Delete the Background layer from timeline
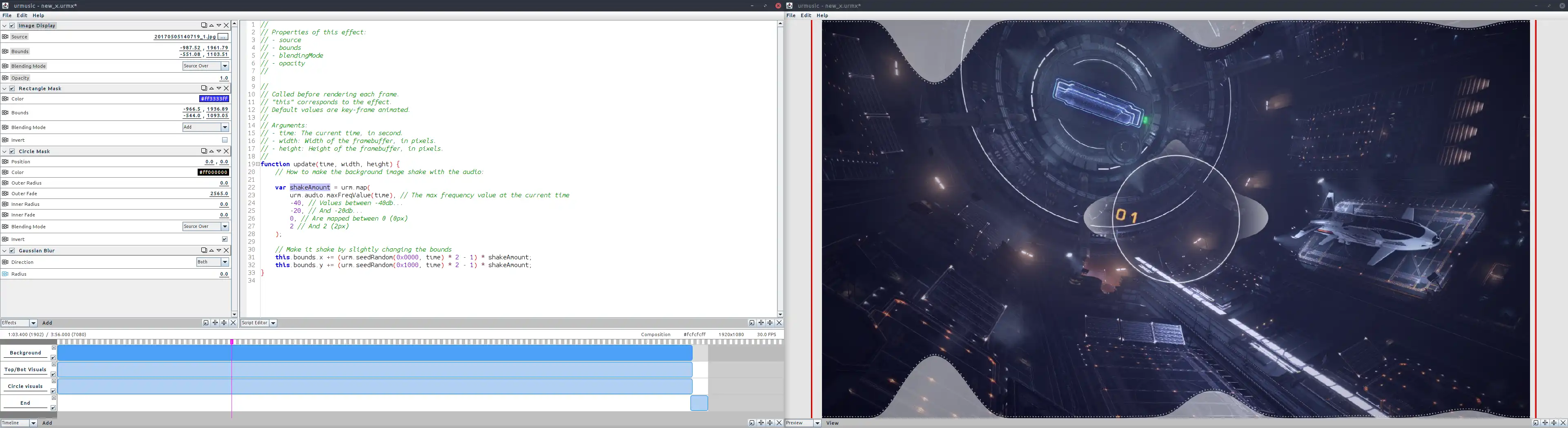The image size is (1568, 428). 53,348
